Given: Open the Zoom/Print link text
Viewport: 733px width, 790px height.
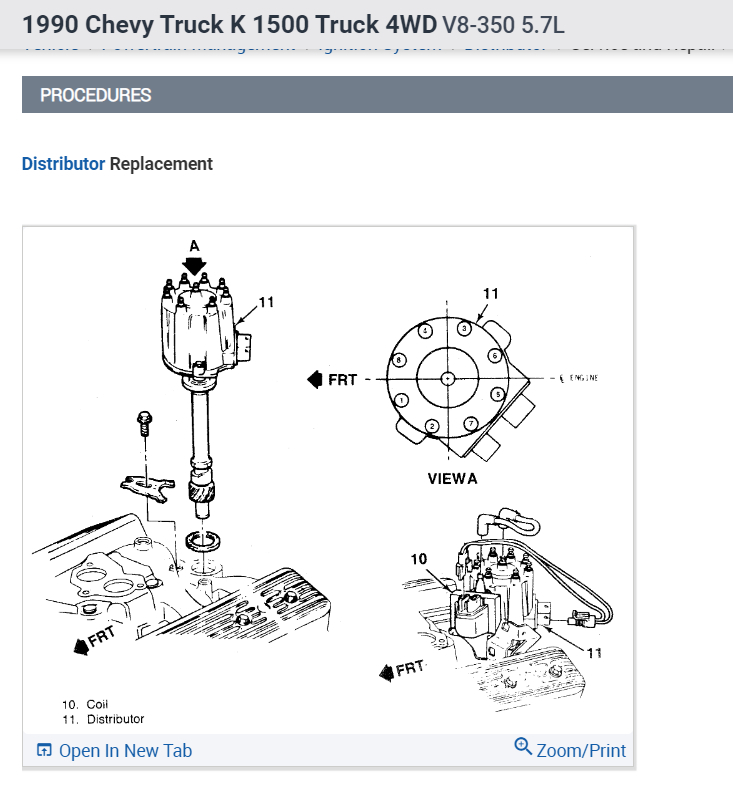Looking at the screenshot, I should tap(581, 751).
